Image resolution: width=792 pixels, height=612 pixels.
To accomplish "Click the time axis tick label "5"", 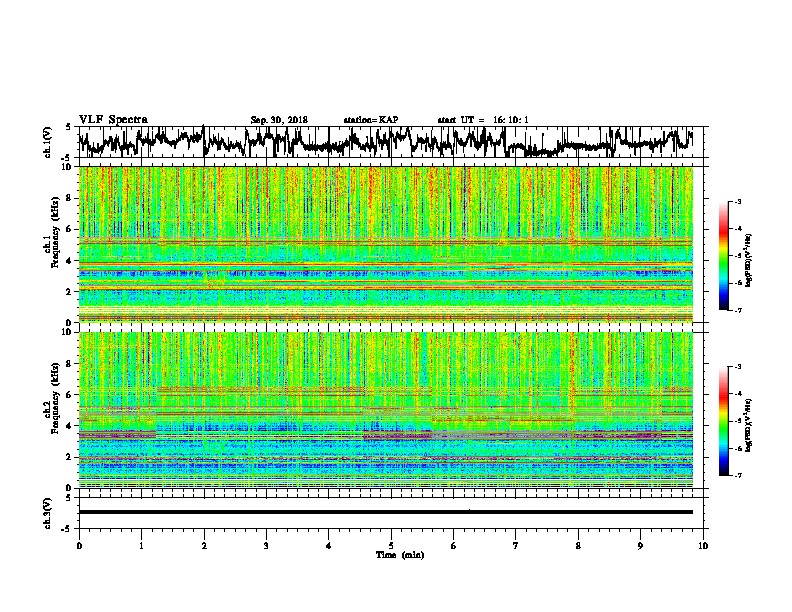I will pos(391,546).
